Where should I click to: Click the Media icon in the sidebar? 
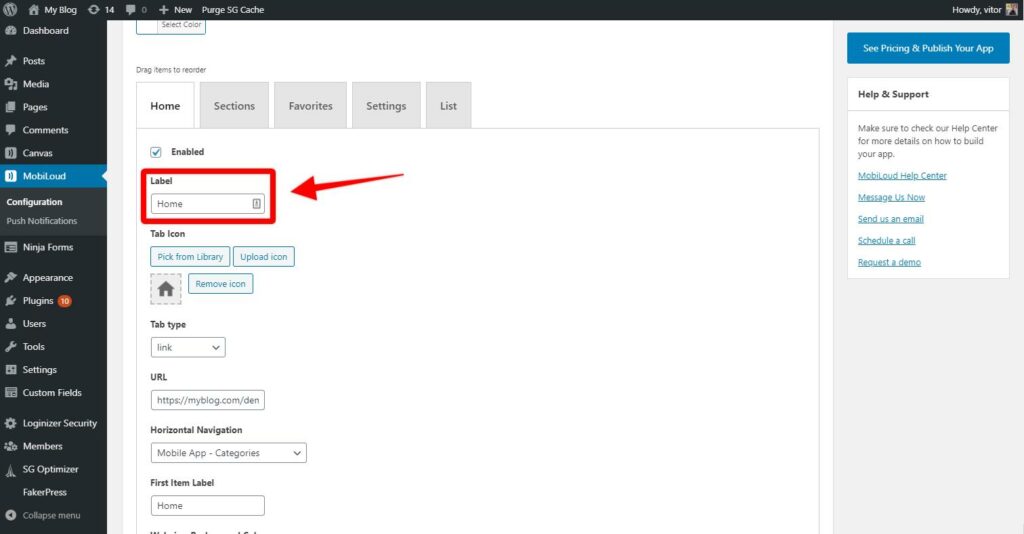click(10, 84)
